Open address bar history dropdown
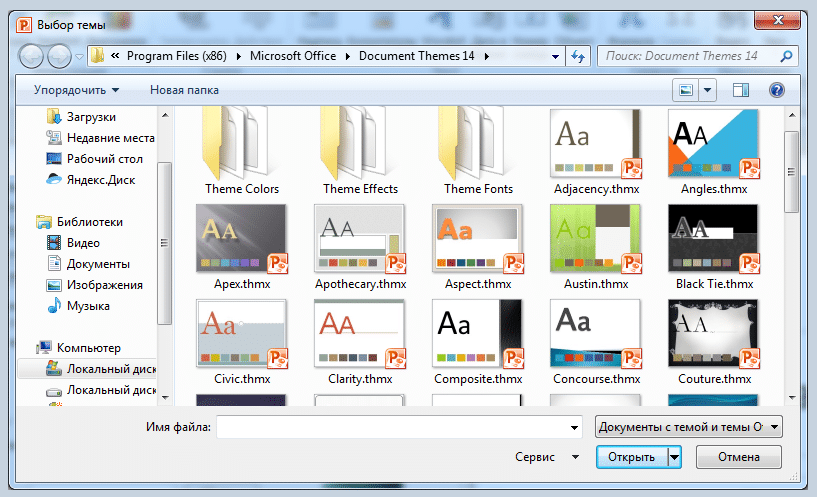Image resolution: width=817 pixels, height=497 pixels. click(555, 56)
